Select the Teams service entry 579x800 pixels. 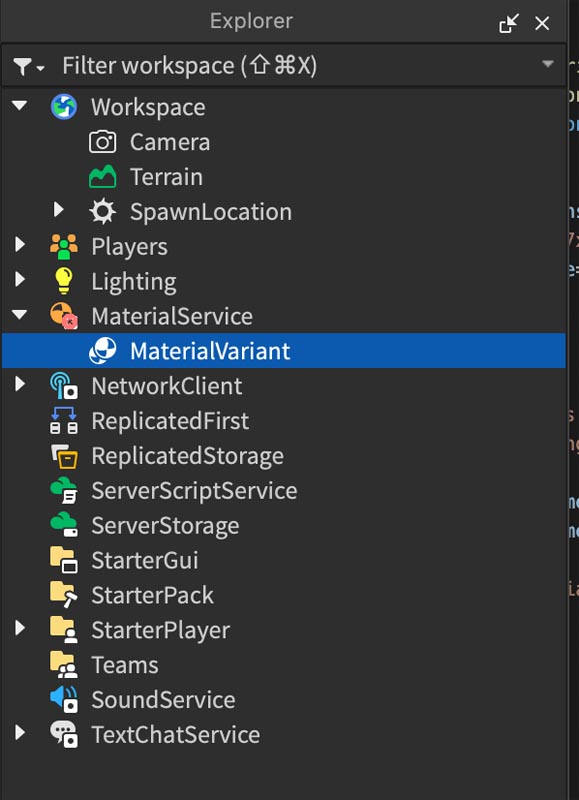point(284,665)
